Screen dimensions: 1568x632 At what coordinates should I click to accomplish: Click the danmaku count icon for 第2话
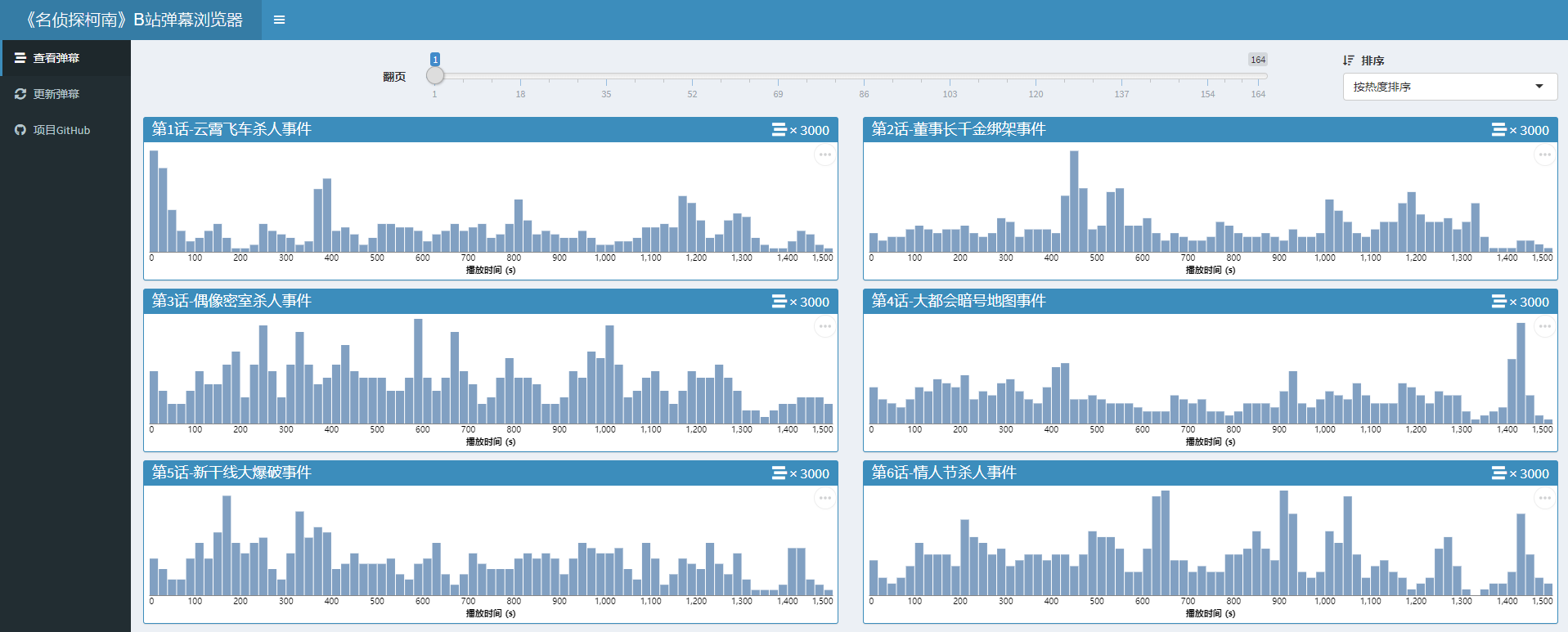tap(1498, 130)
